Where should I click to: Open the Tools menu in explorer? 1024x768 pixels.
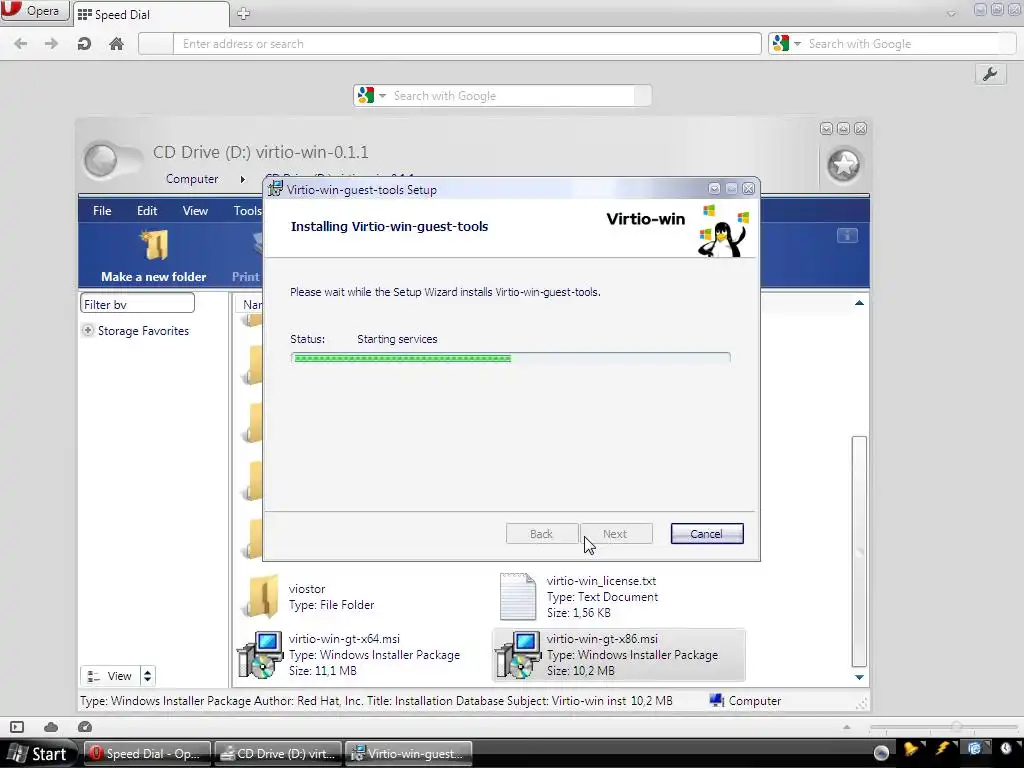[x=248, y=210]
